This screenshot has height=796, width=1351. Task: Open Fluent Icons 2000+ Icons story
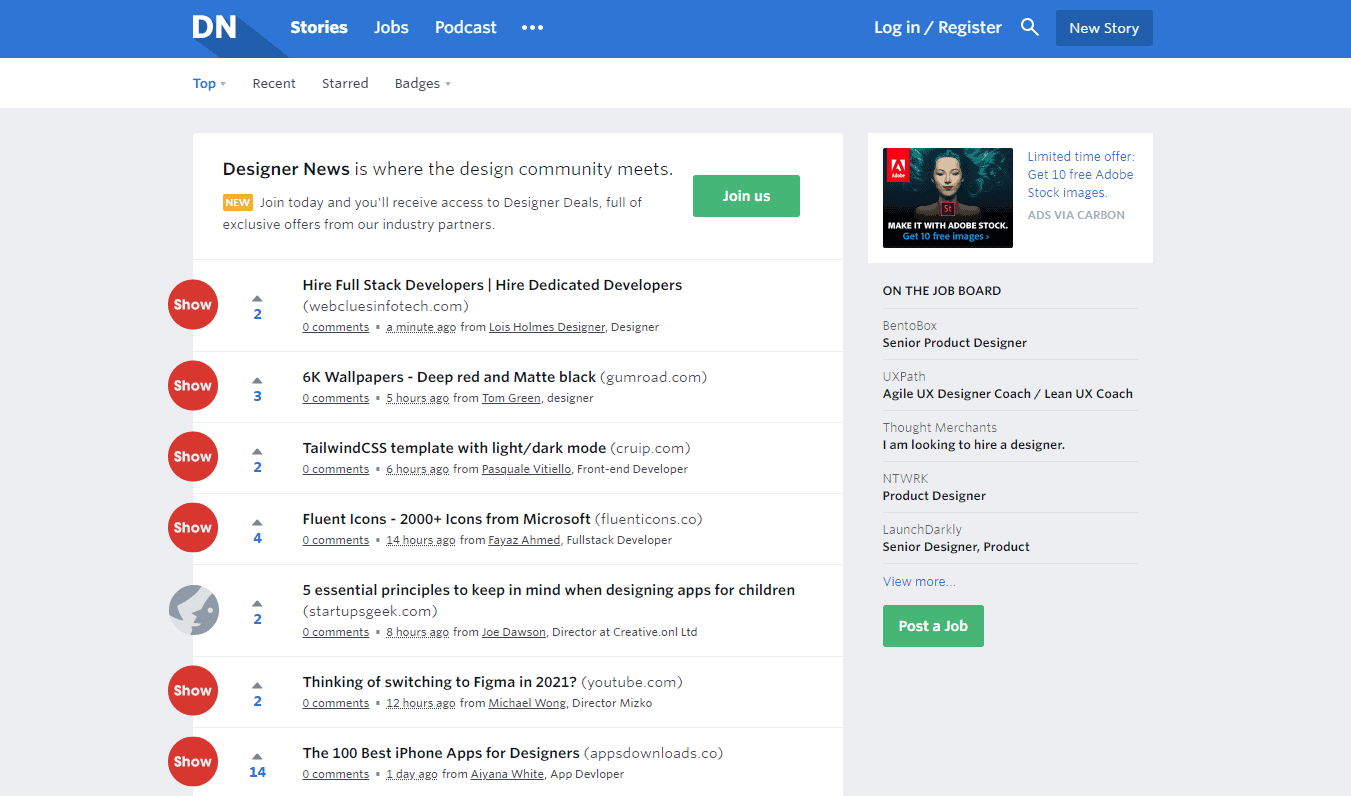tap(446, 519)
